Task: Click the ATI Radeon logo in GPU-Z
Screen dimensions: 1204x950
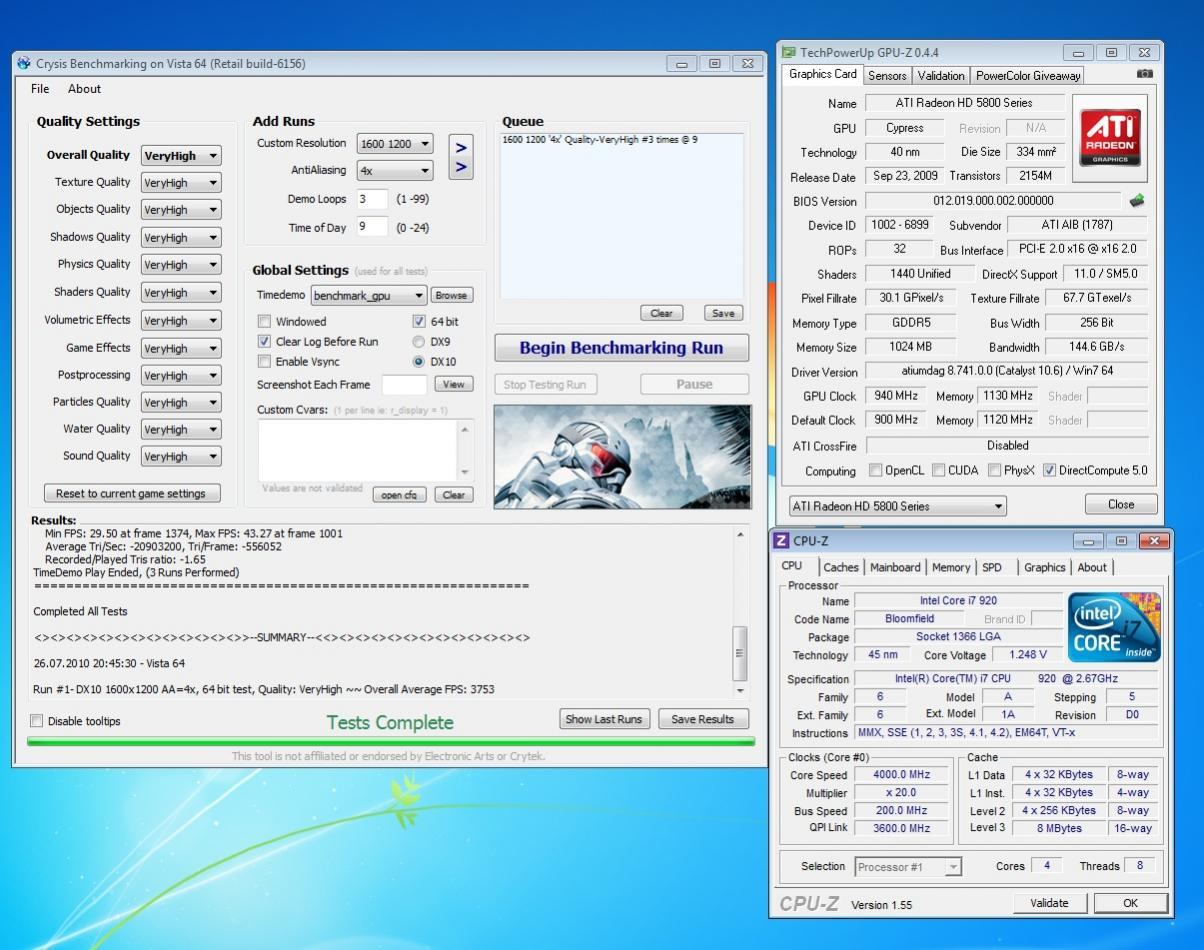Action: point(1110,138)
